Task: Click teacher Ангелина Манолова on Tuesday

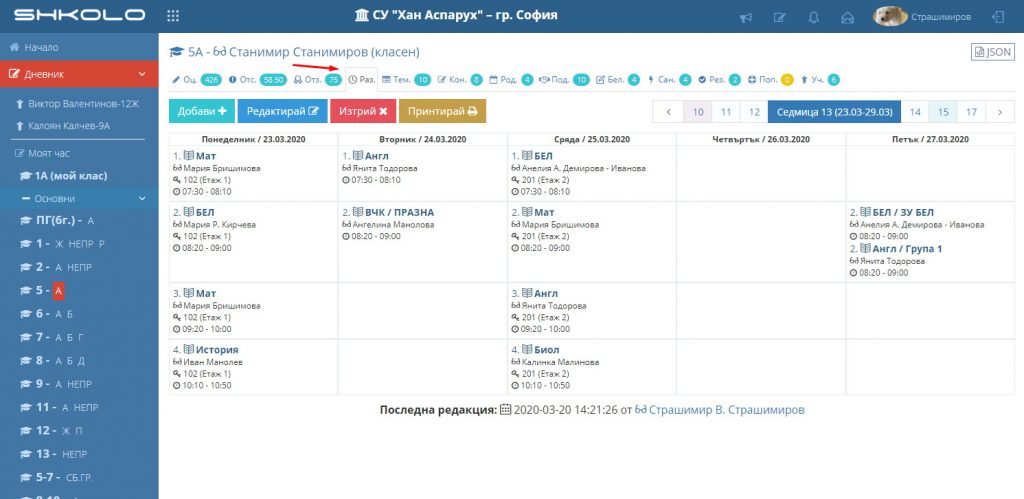Action: point(392,225)
